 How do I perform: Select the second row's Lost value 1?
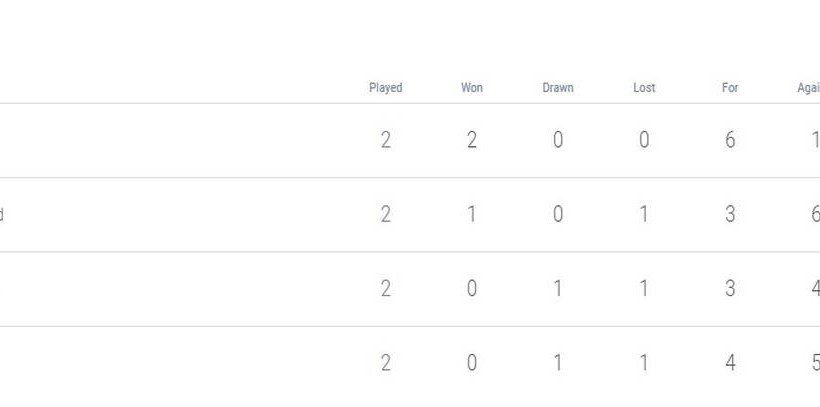click(x=644, y=214)
